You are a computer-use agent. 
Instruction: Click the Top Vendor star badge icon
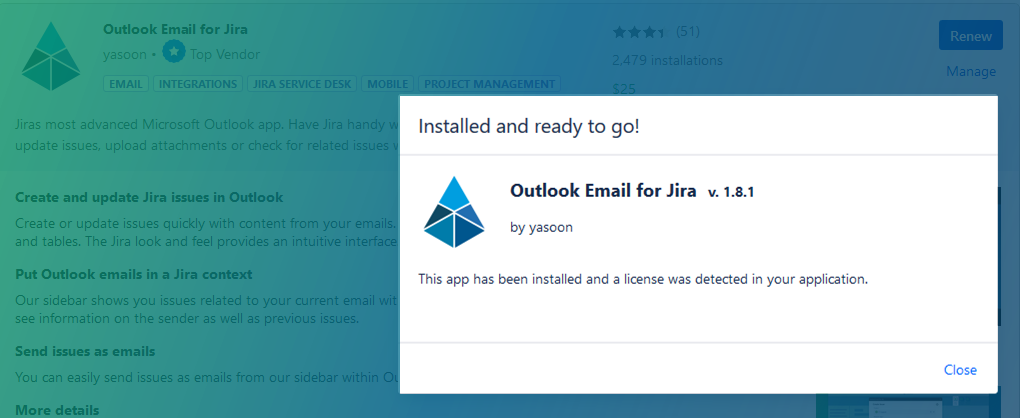(x=174, y=53)
